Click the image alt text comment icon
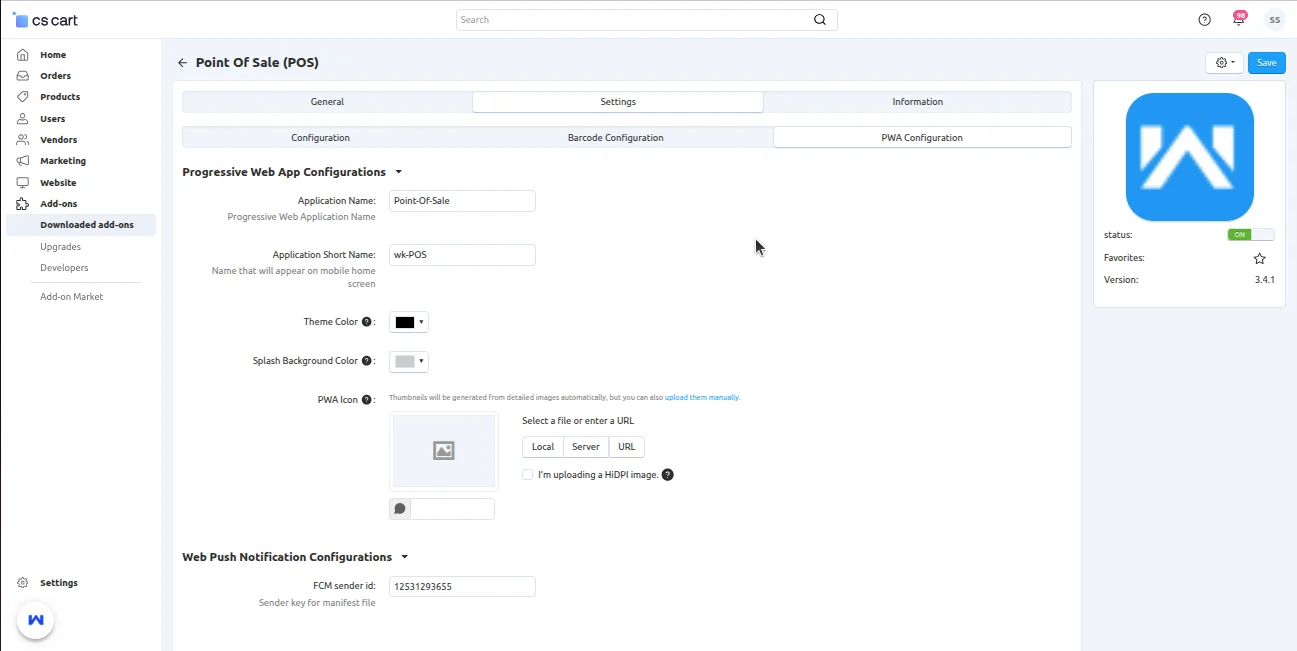Screen dimensions: 1297x651 [x=400, y=509]
